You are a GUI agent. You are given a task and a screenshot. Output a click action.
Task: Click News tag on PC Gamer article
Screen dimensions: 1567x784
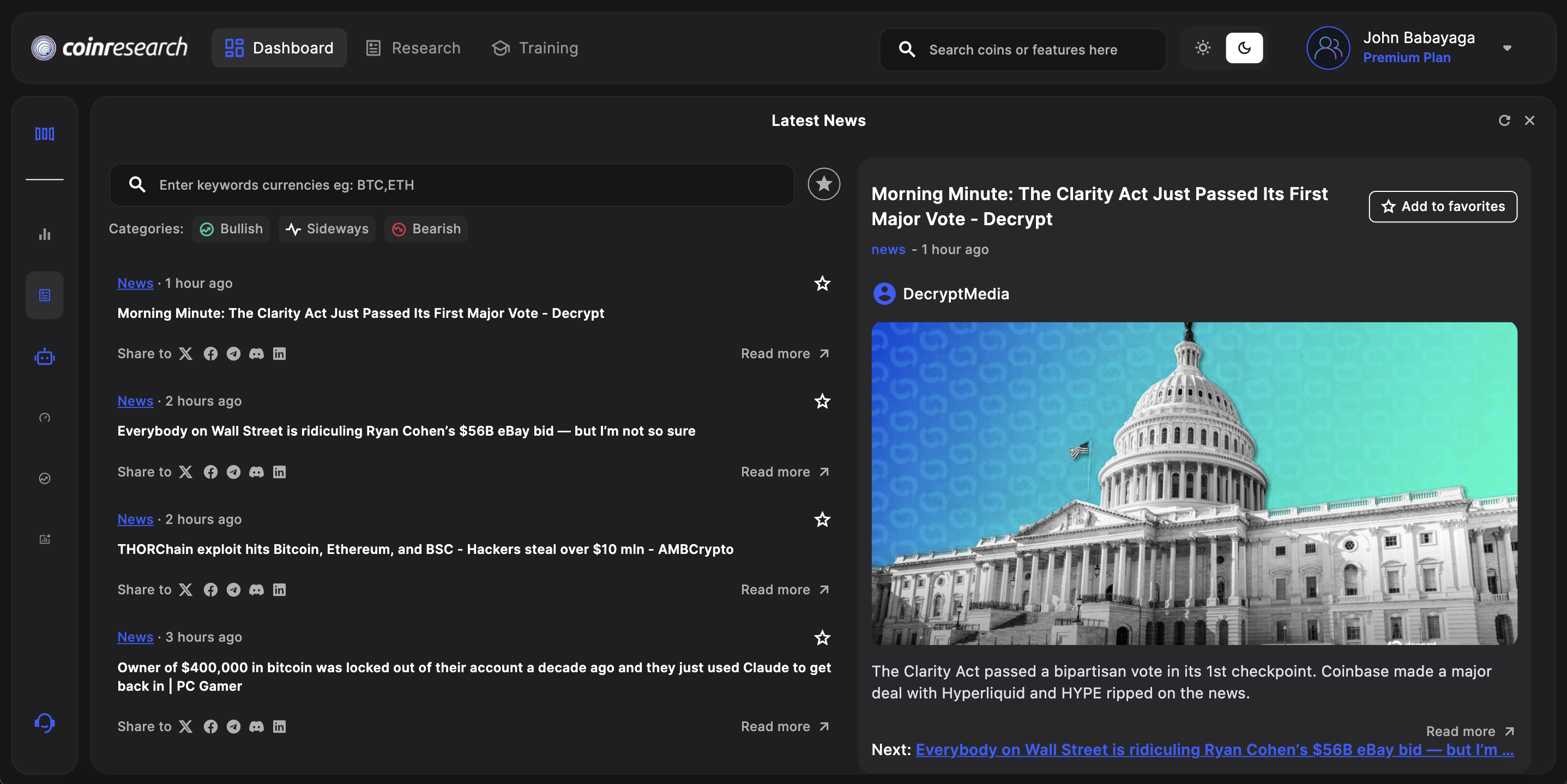tap(135, 637)
